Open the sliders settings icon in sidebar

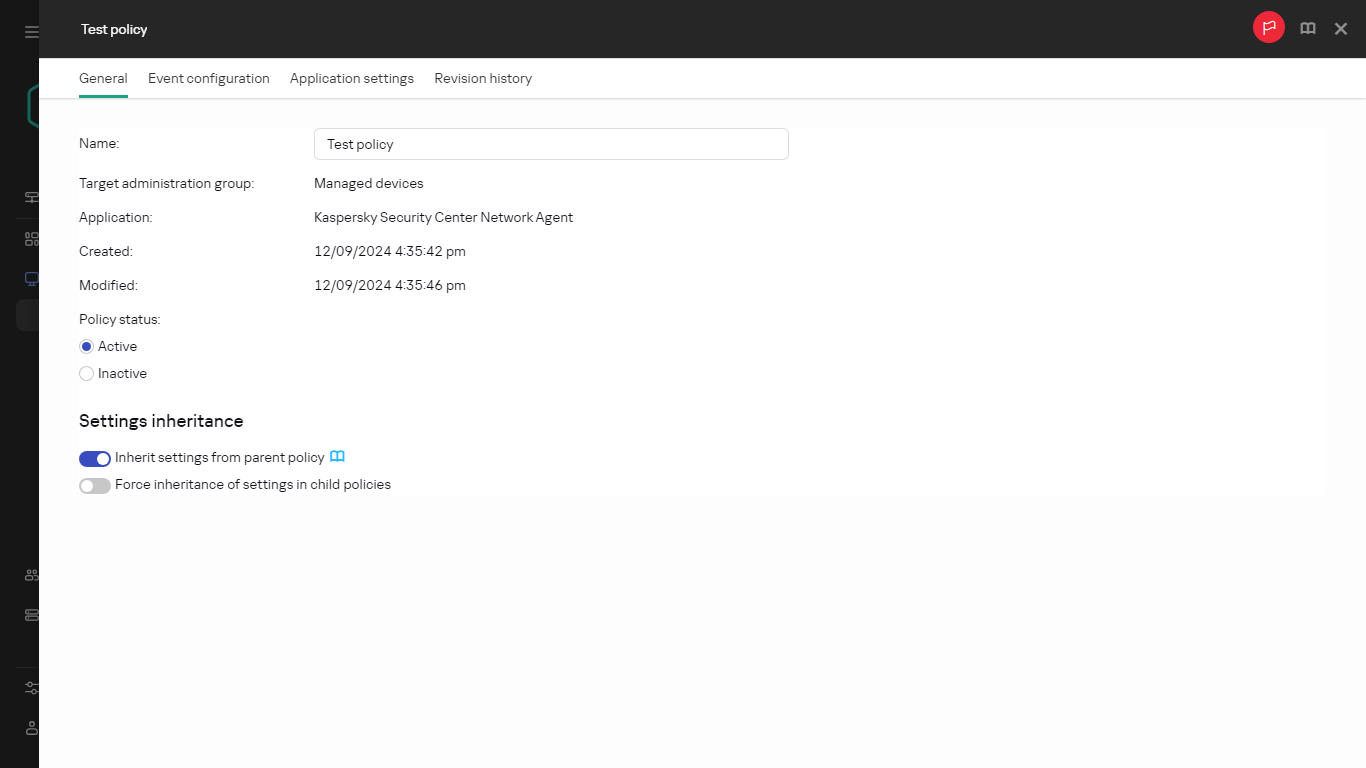(x=31, y=688)
